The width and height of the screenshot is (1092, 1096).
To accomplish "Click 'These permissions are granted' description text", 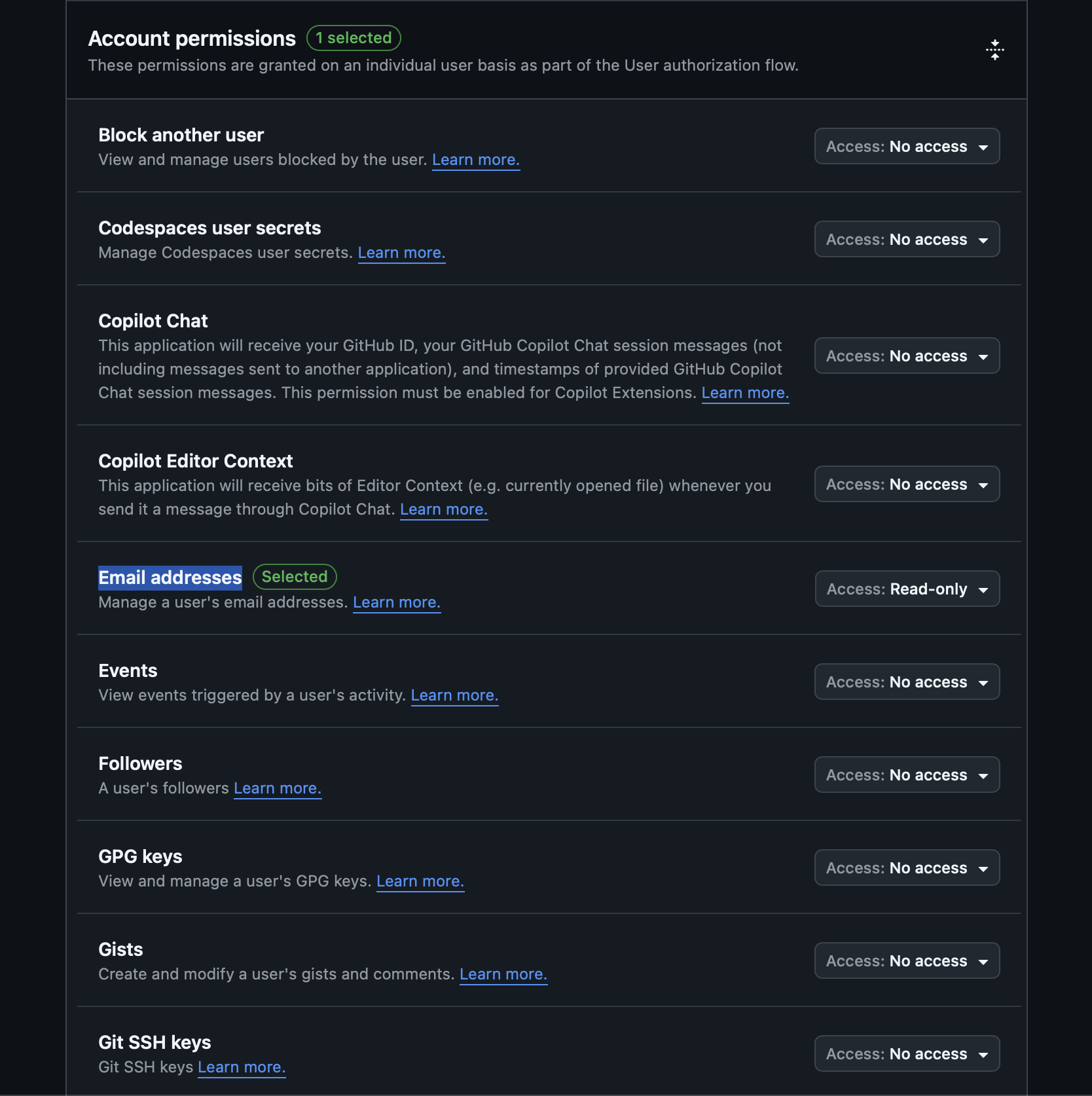I will tap(443, 65).
